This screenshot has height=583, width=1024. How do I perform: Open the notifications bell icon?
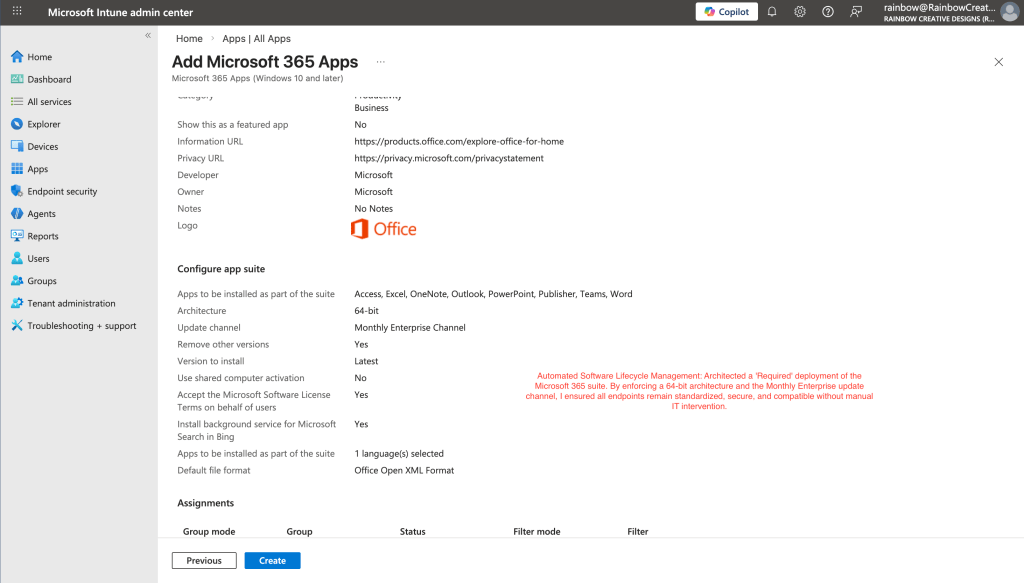tap(772, 12)
